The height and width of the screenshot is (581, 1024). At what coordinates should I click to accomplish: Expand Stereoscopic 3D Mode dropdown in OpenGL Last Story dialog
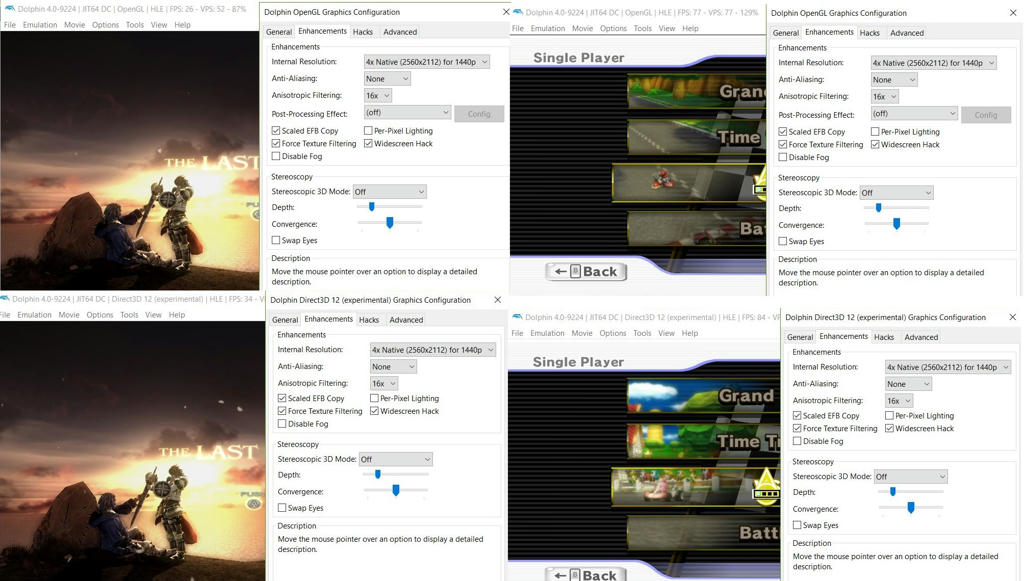(x=389, y=192)
